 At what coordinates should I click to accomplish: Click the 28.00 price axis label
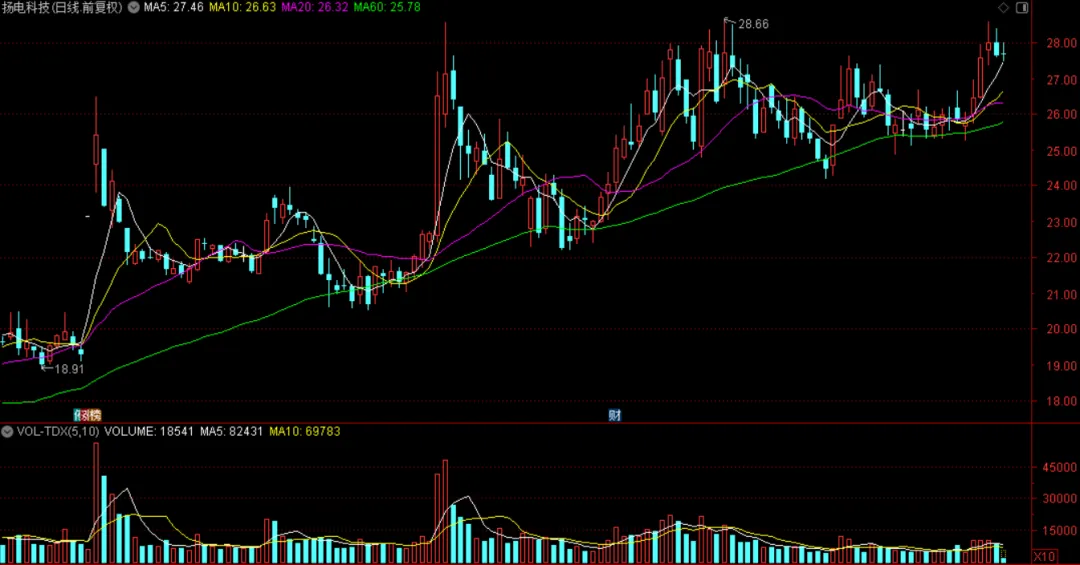[x=1061, y=43]
